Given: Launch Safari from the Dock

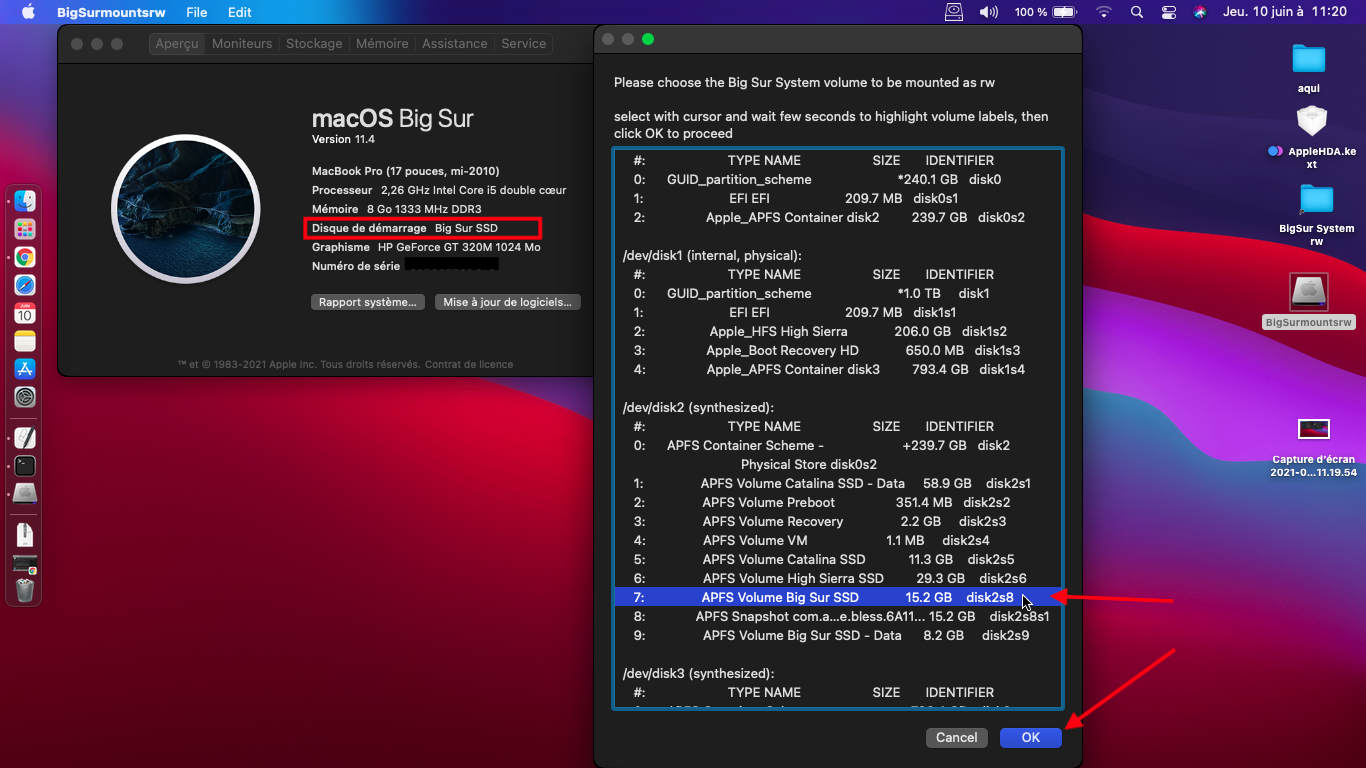Looking at the screenshot, I should pyautogui.click(x=25, y=285).
